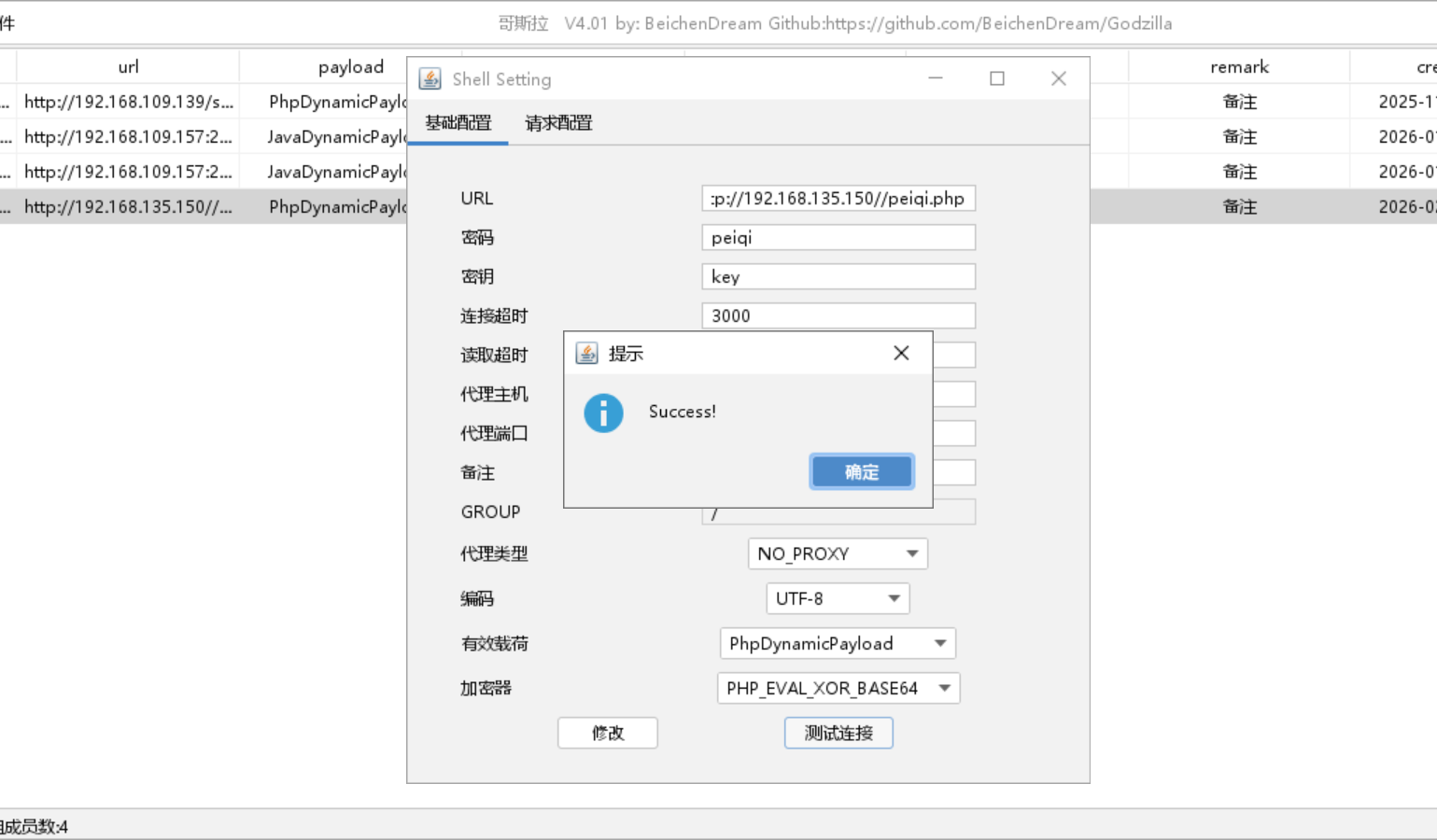Image resolution: width=1437 pixels, height=840 pixels.
Task: Close the 提示 dialog with X
Action: [901, 353]
